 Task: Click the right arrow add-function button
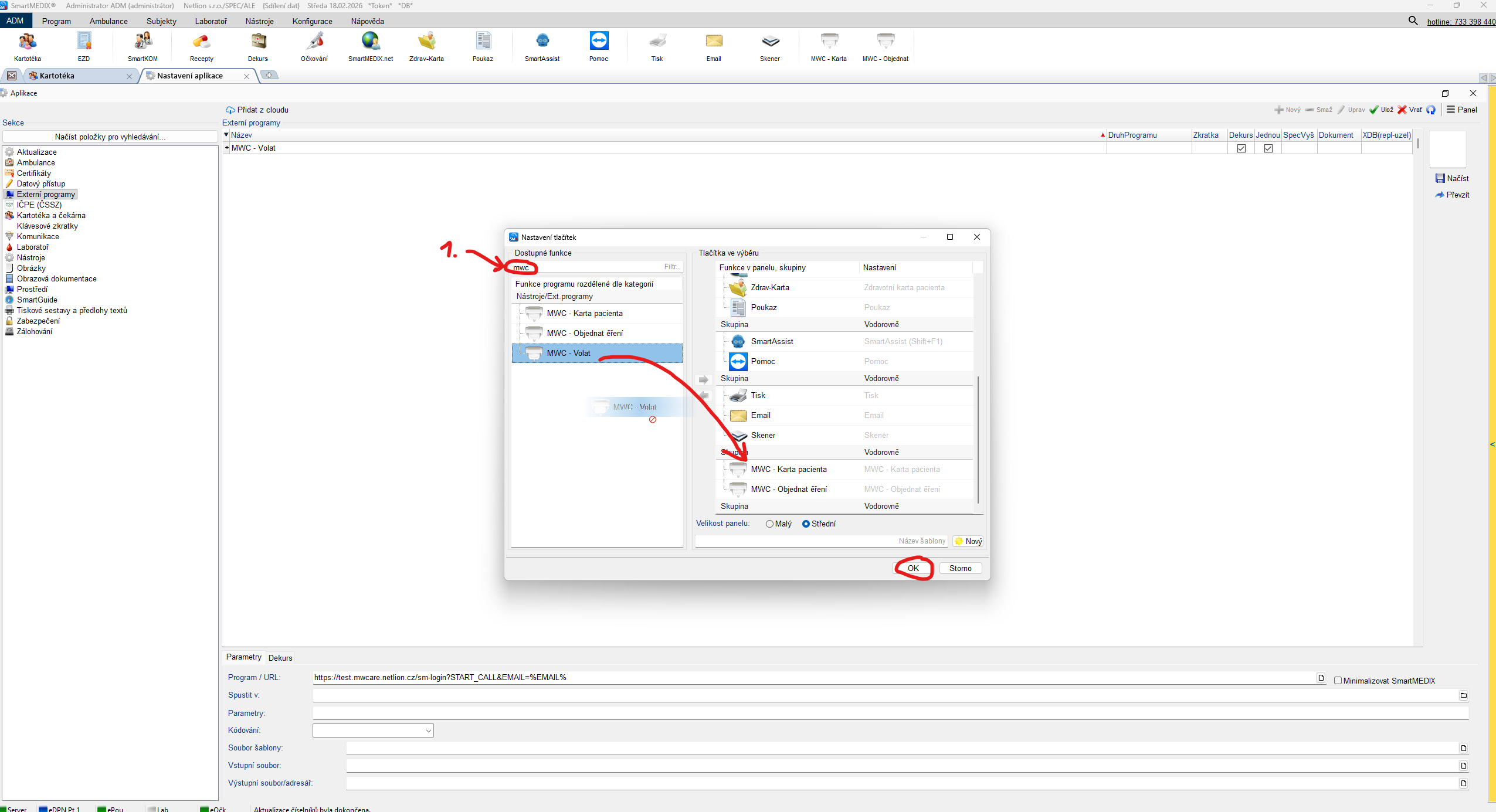point(704,380)
